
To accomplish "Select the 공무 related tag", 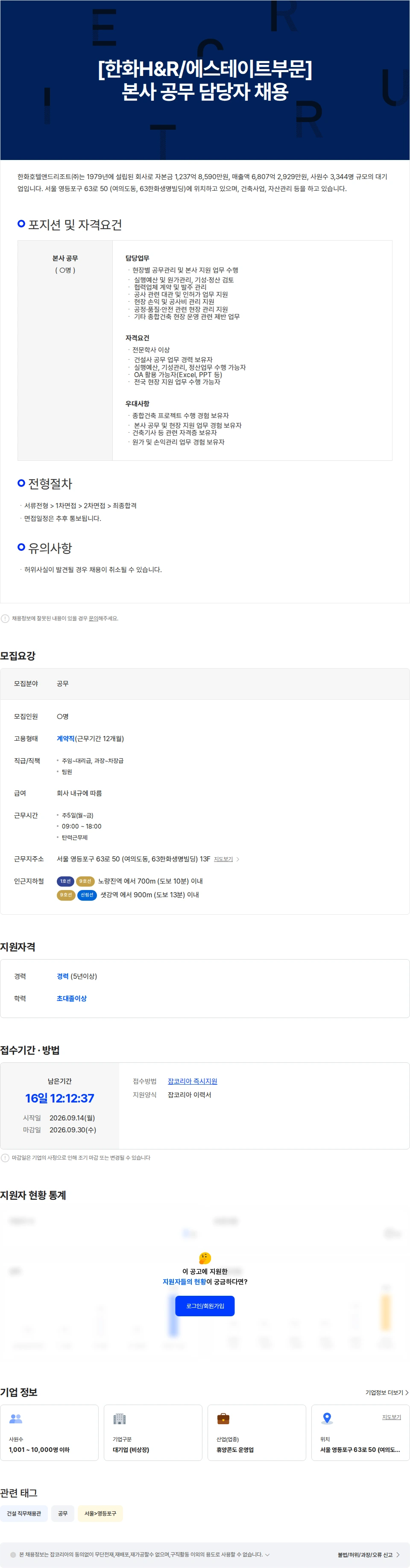I will (x=63, y=1513).
